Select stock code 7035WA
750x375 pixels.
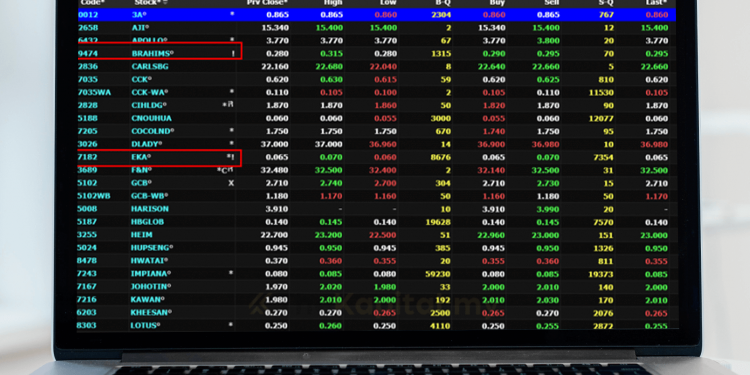(x=94, y=92)
